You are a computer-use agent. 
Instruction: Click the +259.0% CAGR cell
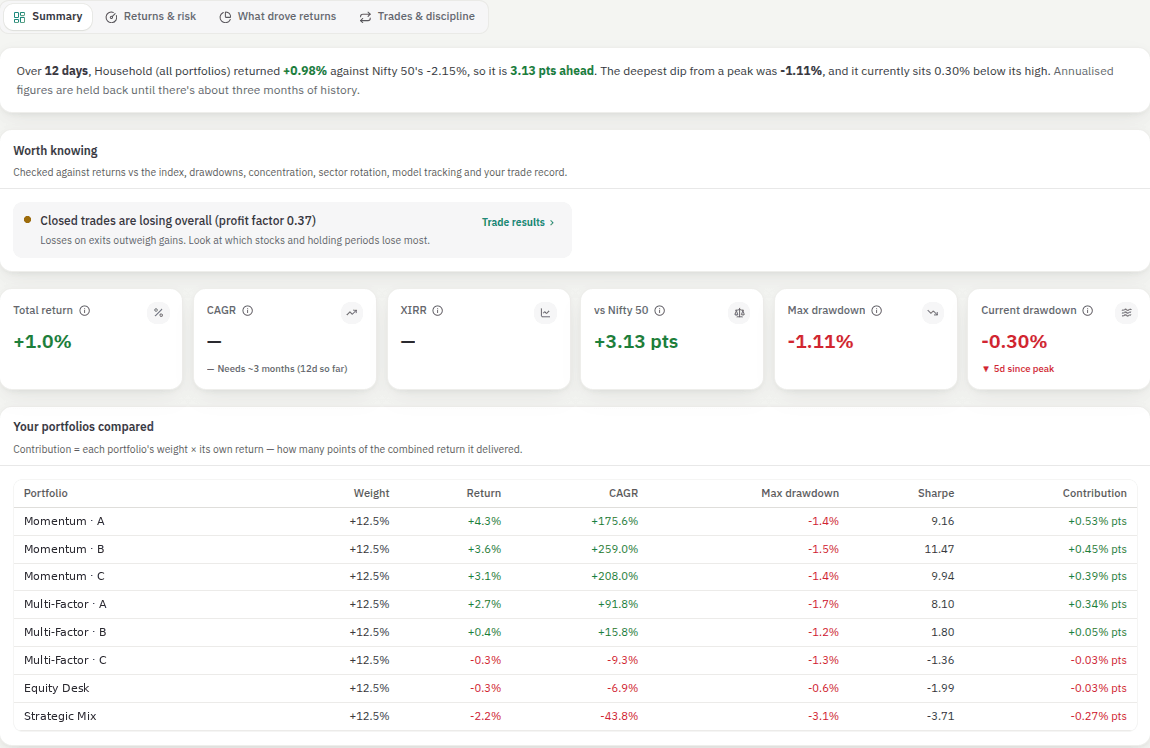[x=615, y=549]
